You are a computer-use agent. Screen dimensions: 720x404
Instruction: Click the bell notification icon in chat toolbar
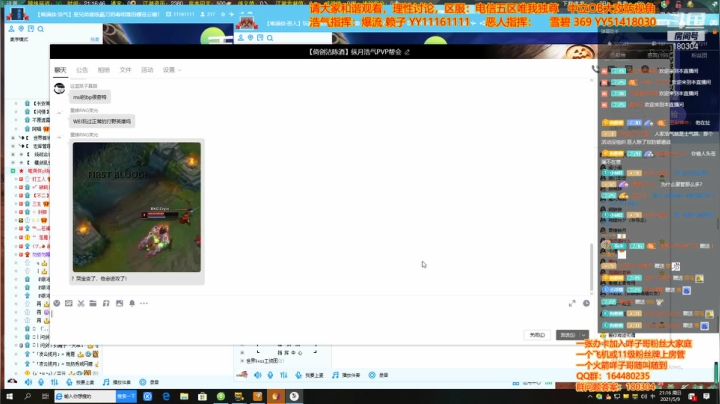click(132, 303)
